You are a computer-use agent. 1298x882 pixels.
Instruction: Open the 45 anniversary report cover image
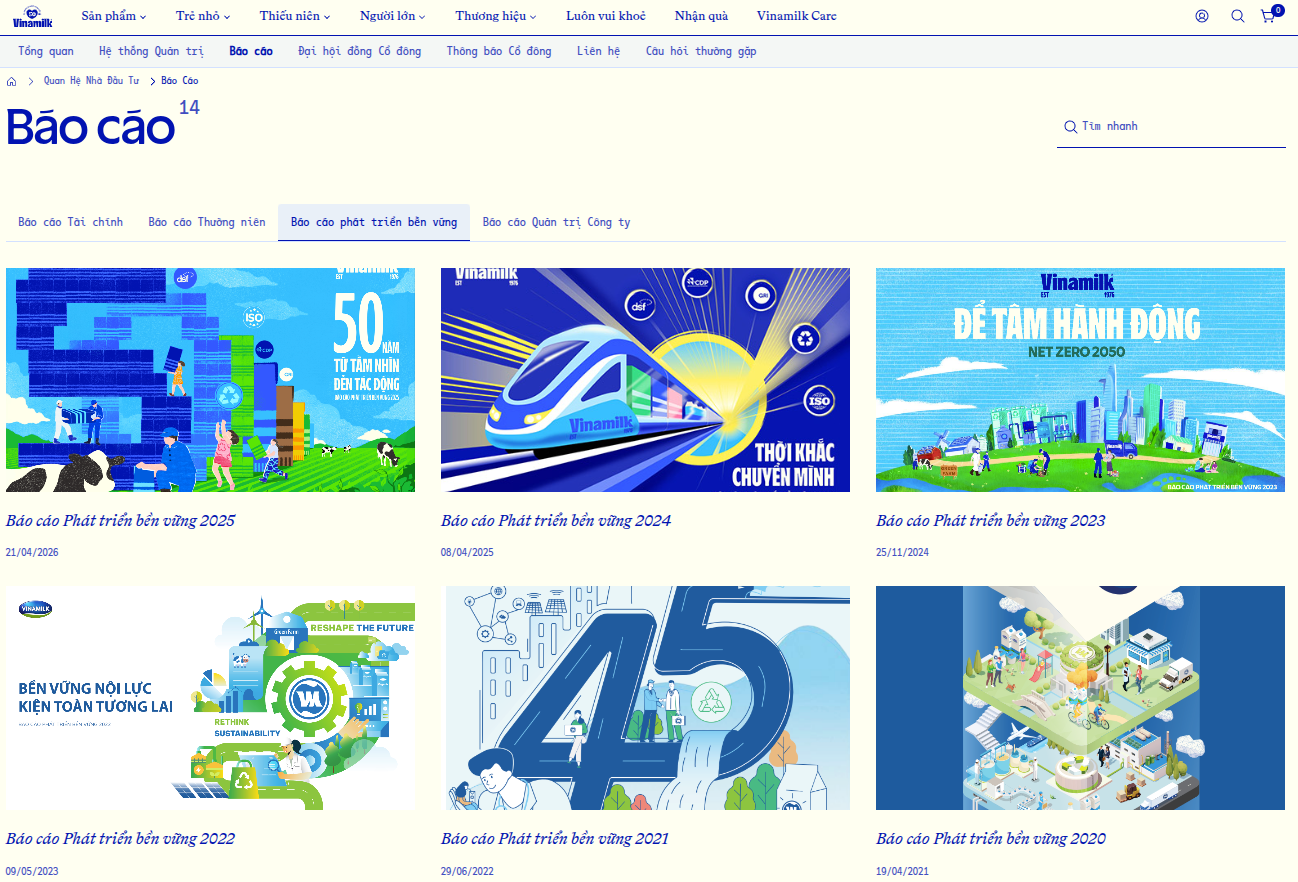pos(645,698)
